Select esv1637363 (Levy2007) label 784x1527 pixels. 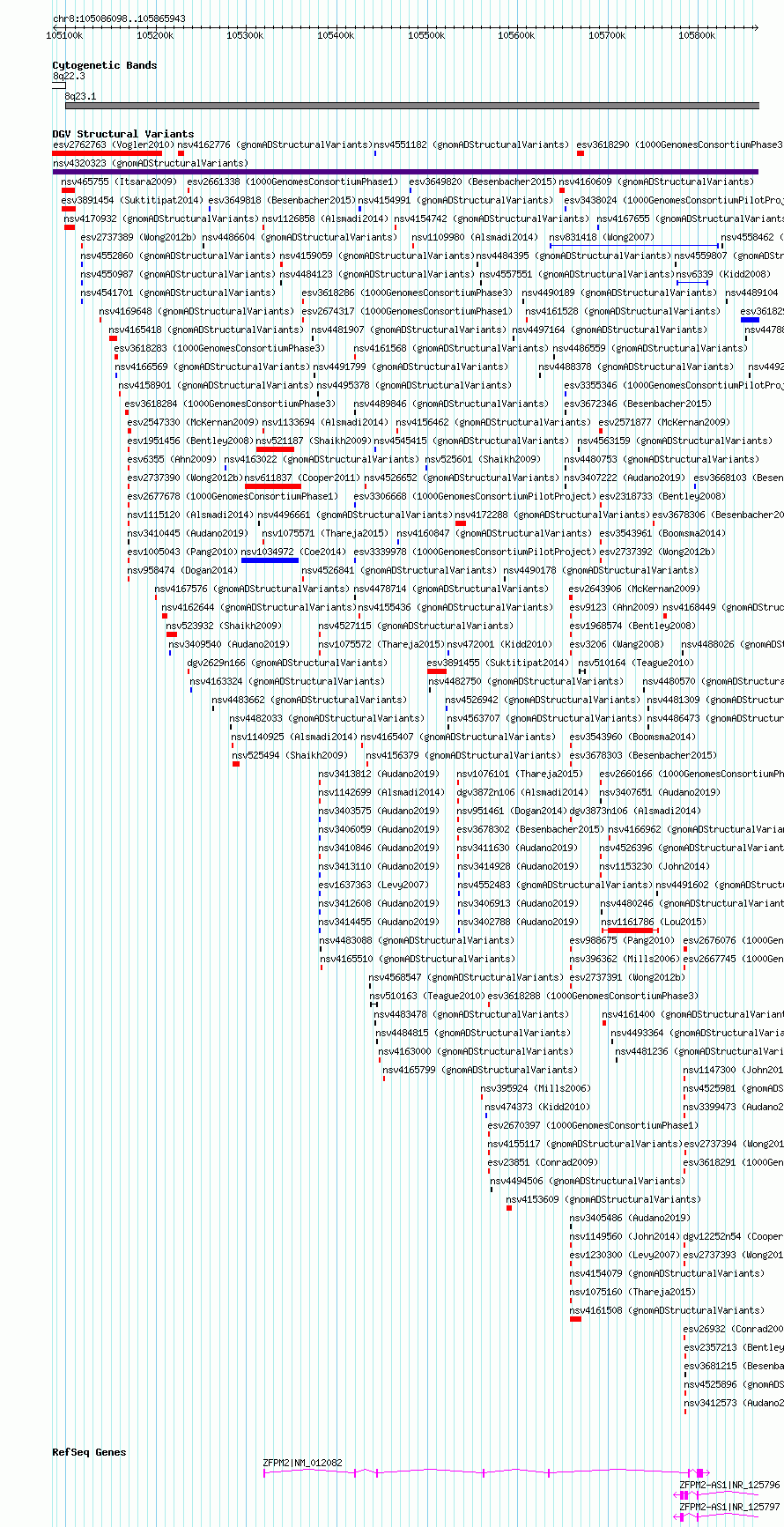point(374,885)
